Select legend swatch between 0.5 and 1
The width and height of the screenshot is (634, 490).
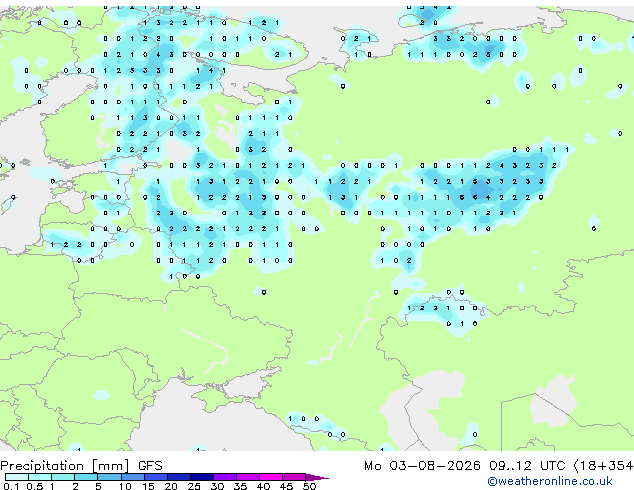click(x=40, y=477)
